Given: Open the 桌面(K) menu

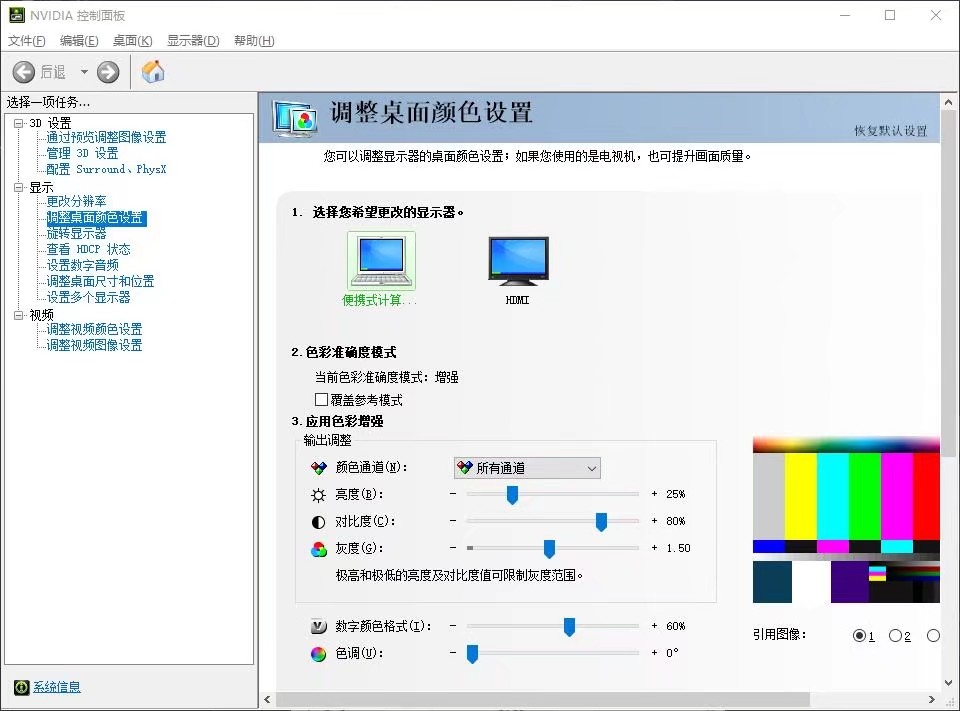Looking at the screenshot, I should (132, 40).
